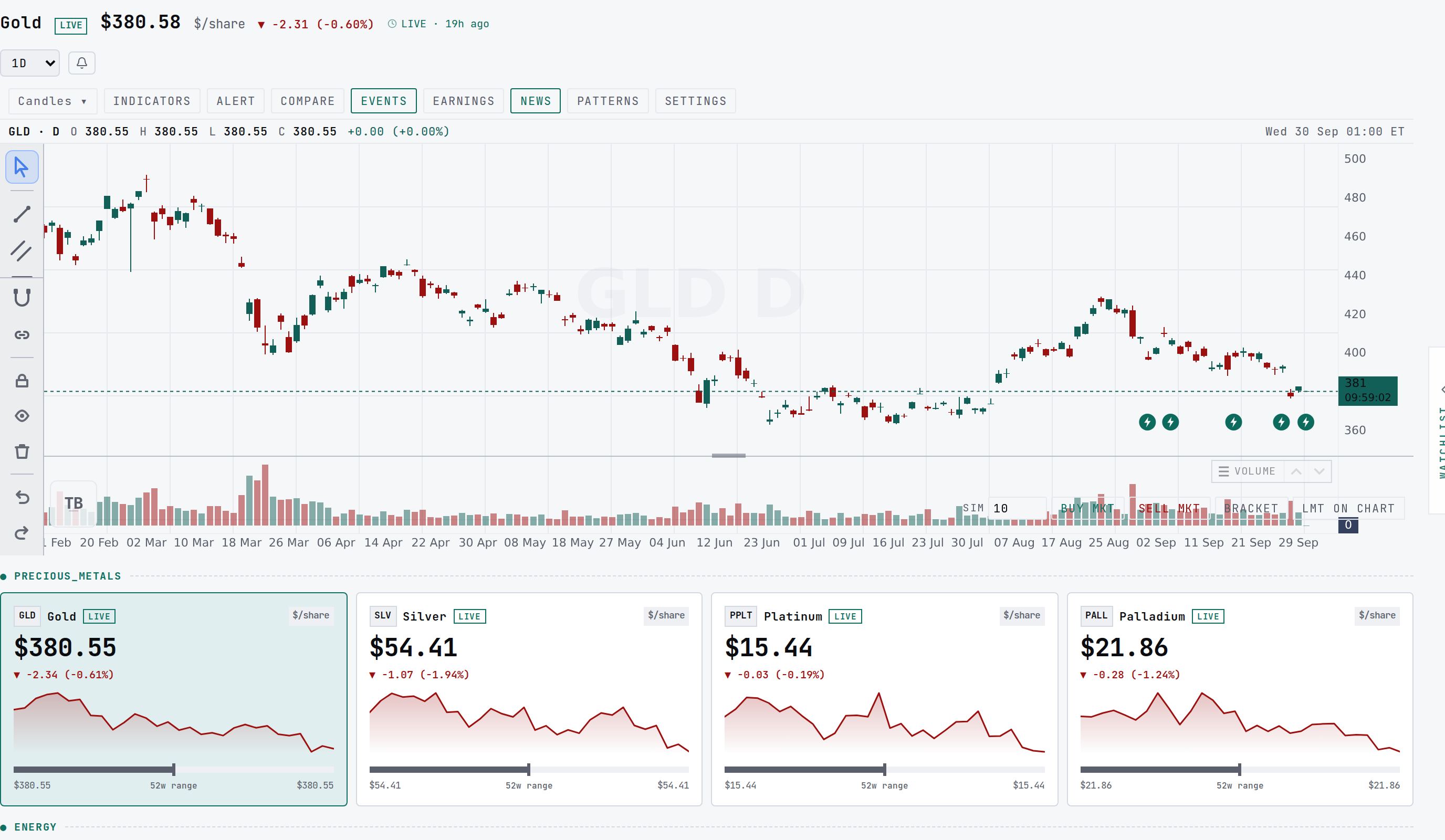The image size is (1445, 840).
Task: Click the redo arrow icon
Action: tap(22, 533)
